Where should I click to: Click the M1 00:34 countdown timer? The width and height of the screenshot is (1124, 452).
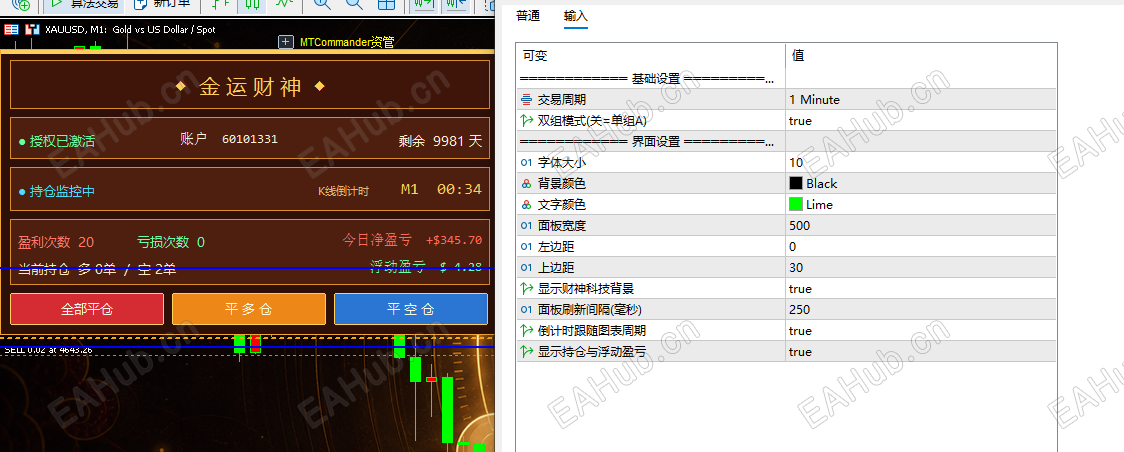[x=441, y=190]
